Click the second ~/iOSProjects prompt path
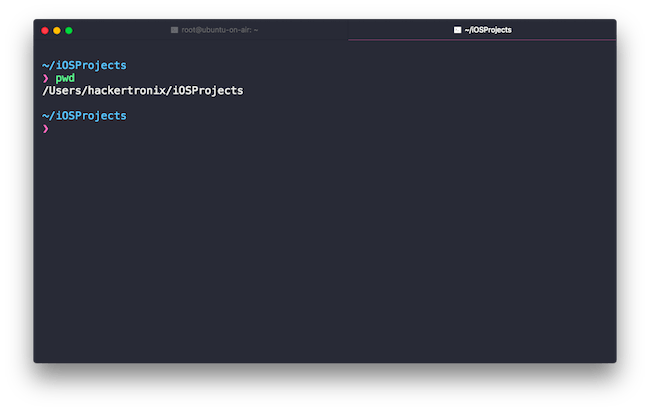650x411 pixels. [x=84, y=116]
